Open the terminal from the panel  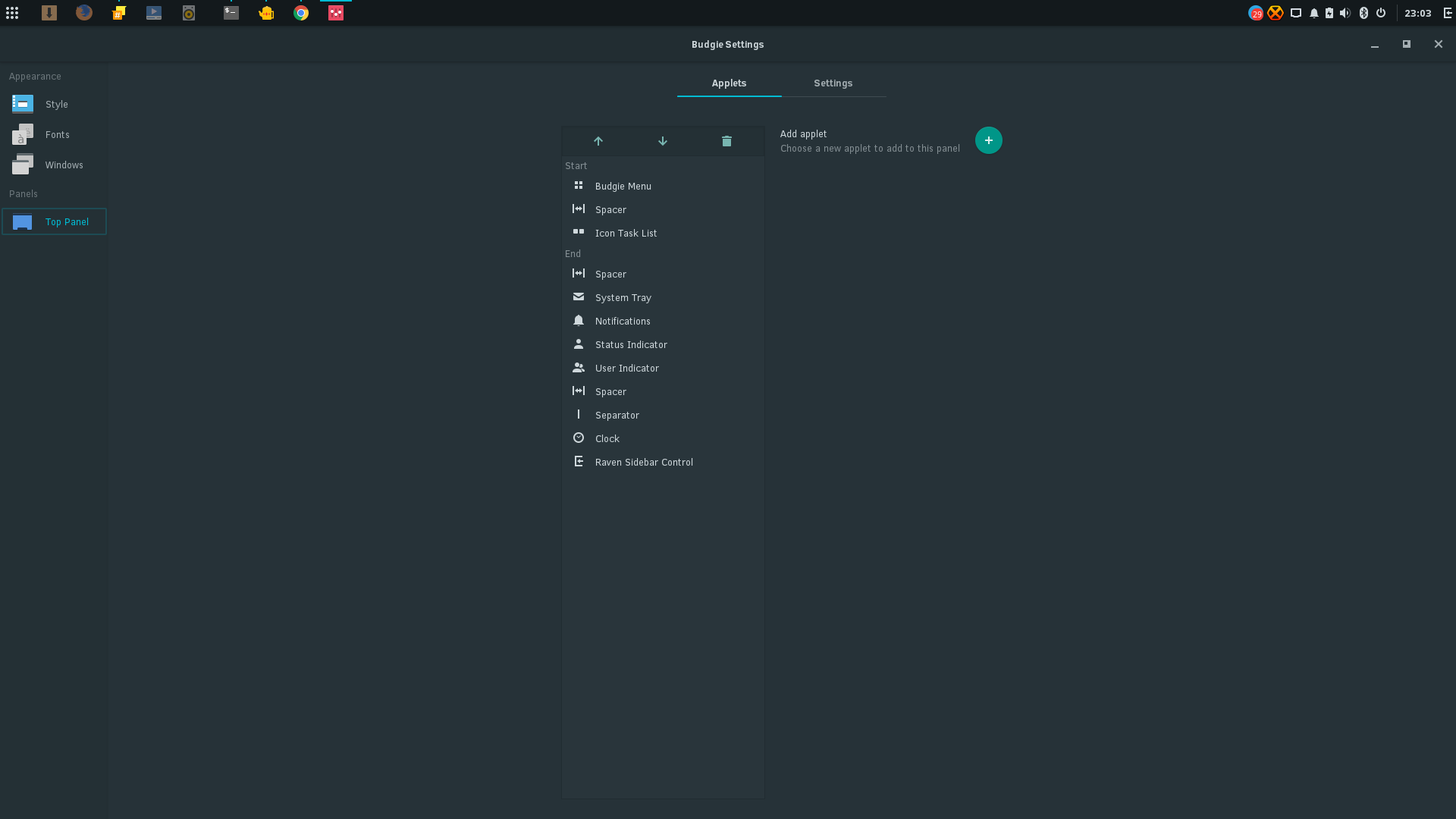[x=231, y=13]
